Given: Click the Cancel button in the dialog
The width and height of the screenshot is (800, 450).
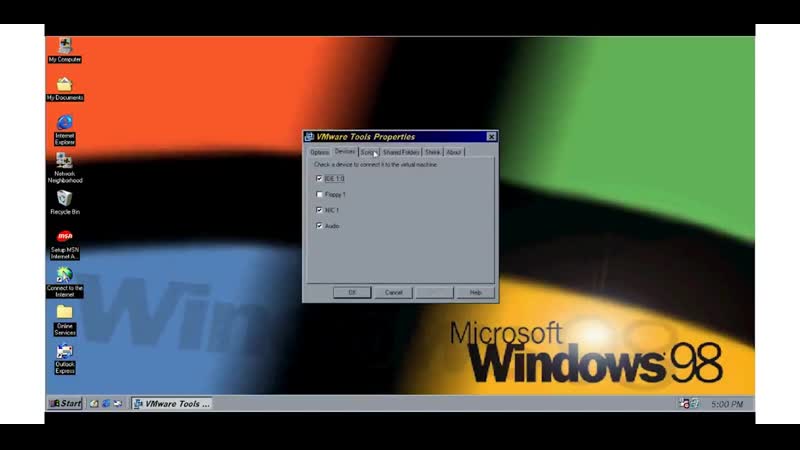Looking at the screenshot, I should (393, 292).
